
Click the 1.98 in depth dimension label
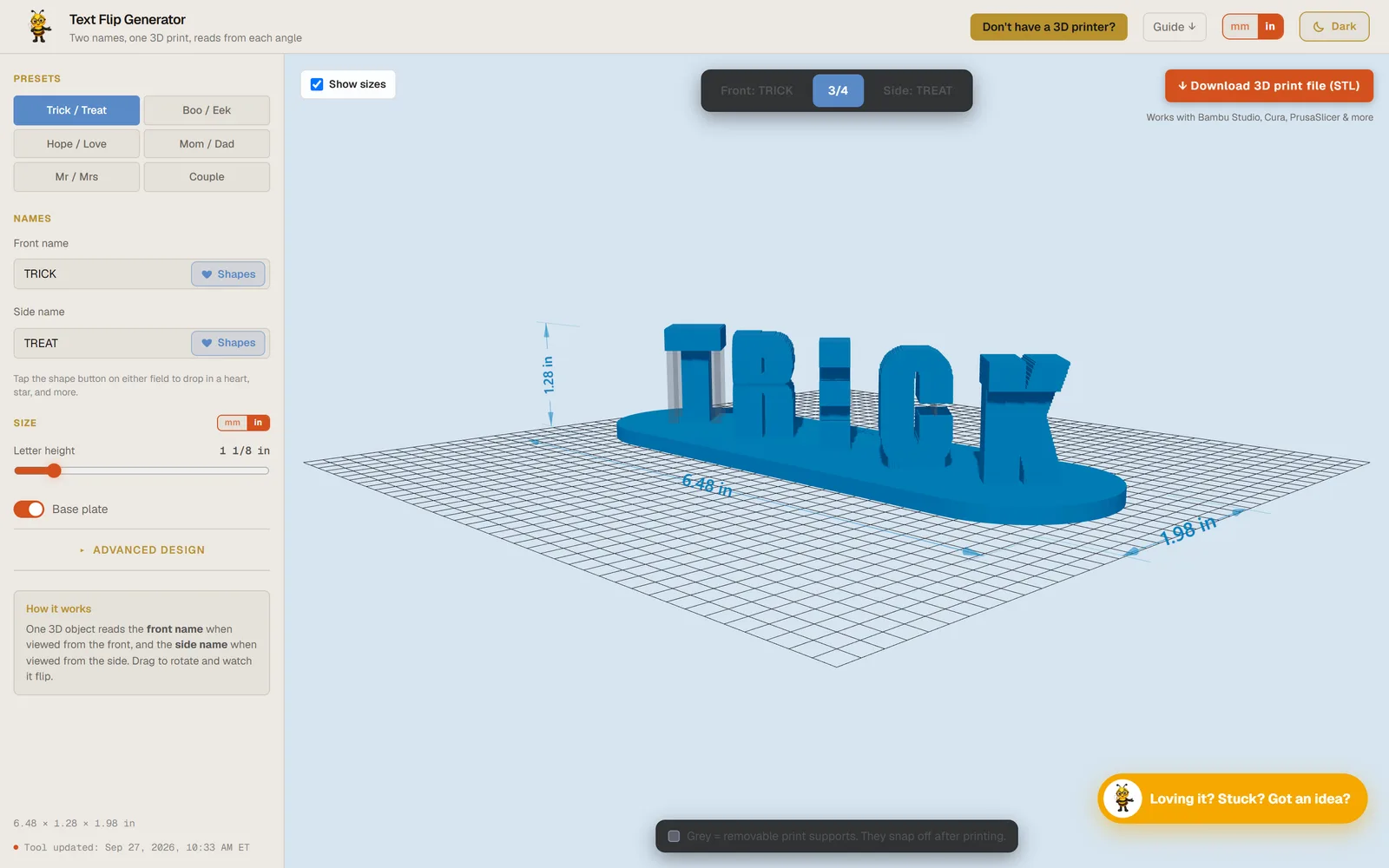tap(1188, 529)
